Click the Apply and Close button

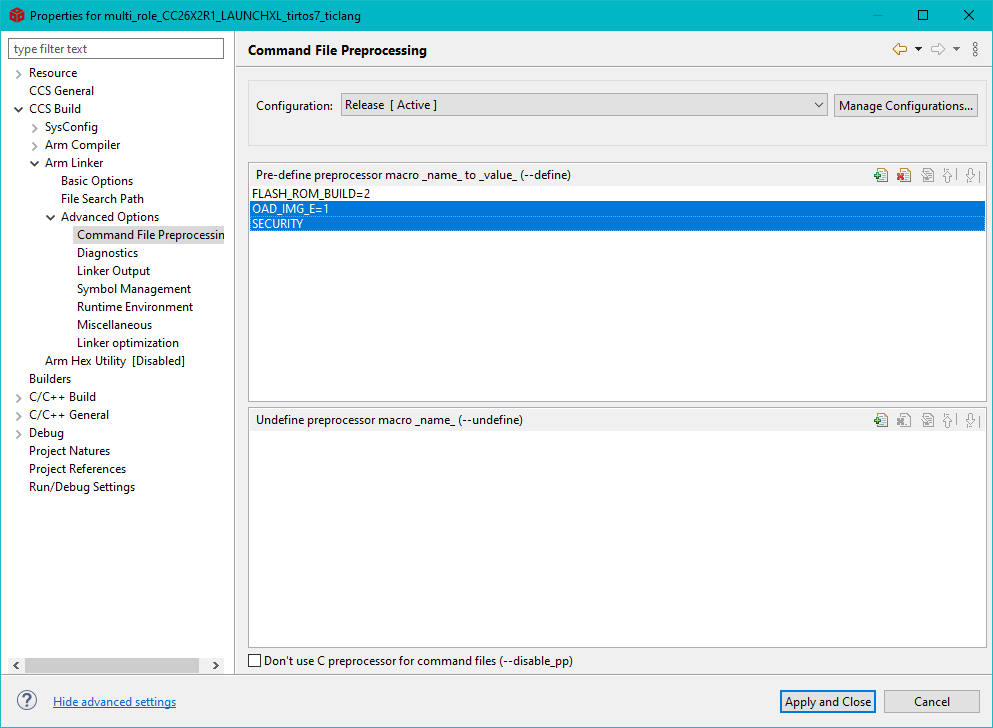(x=828, y=702)
